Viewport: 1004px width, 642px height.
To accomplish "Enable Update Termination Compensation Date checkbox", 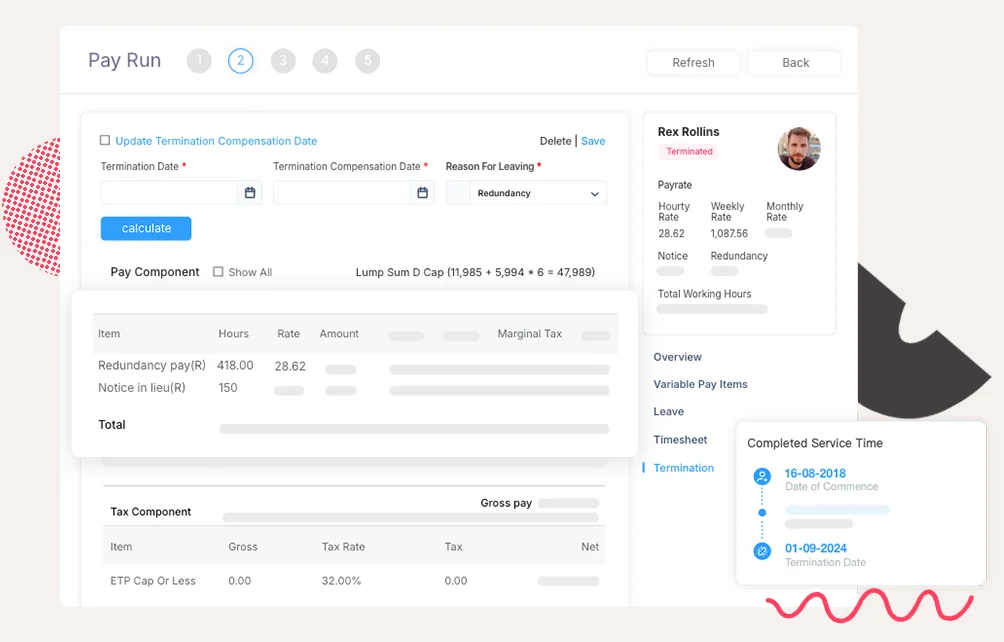I will click(x=106, y=141).
